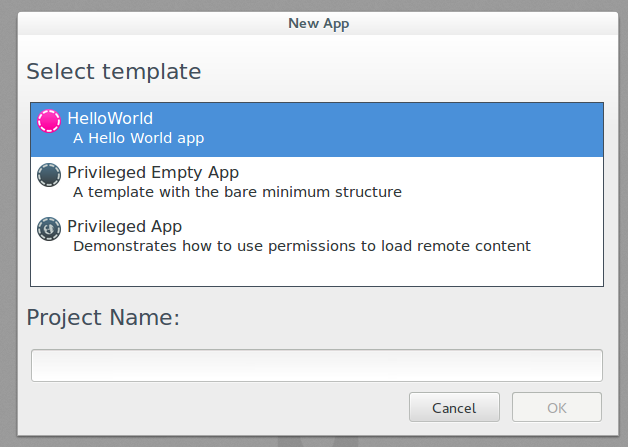Click blank title bar left of 'New App'
Screen dimensions: 628x447
150,22
